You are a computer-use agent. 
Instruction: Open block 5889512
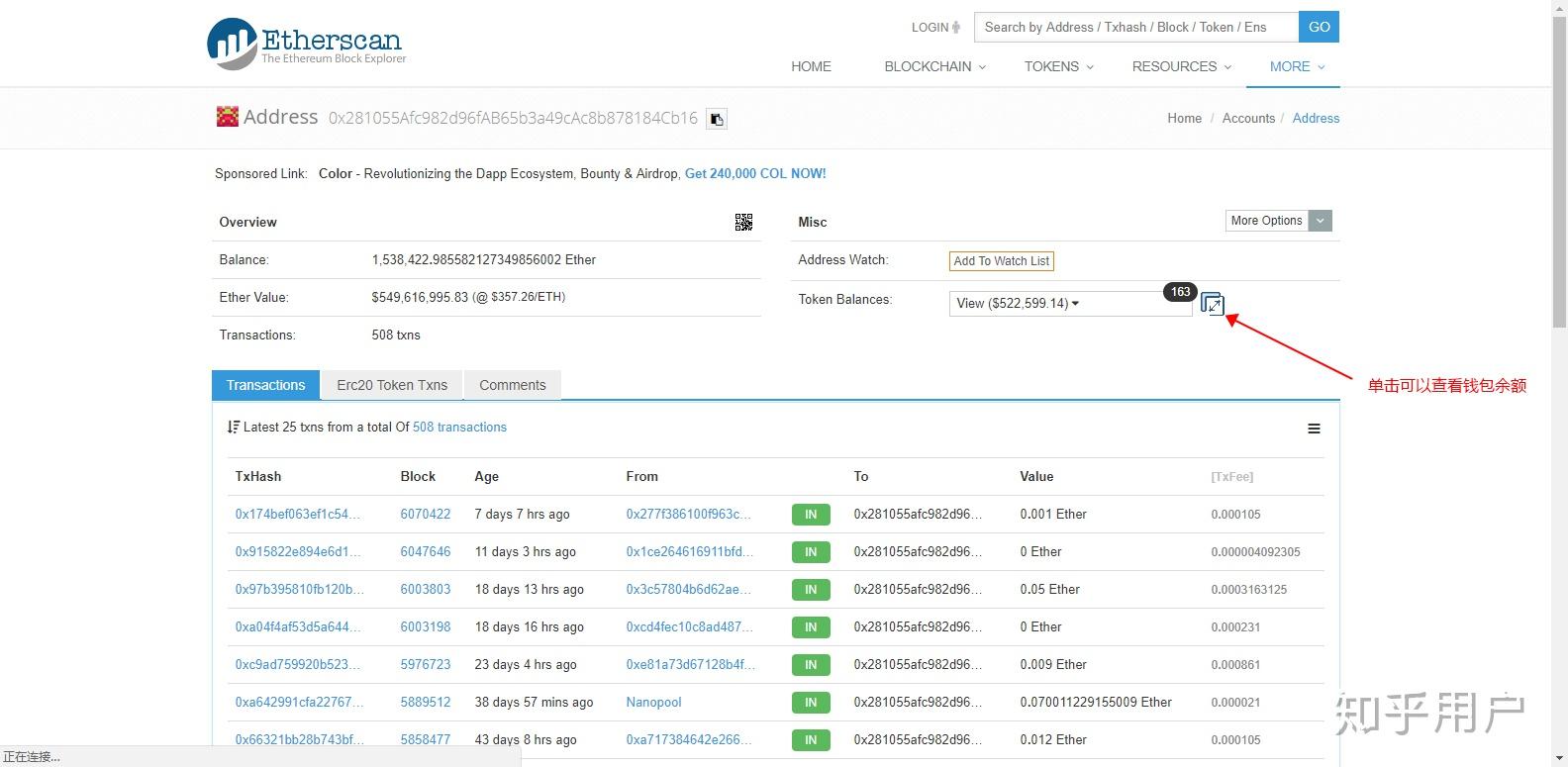point(426,702)
